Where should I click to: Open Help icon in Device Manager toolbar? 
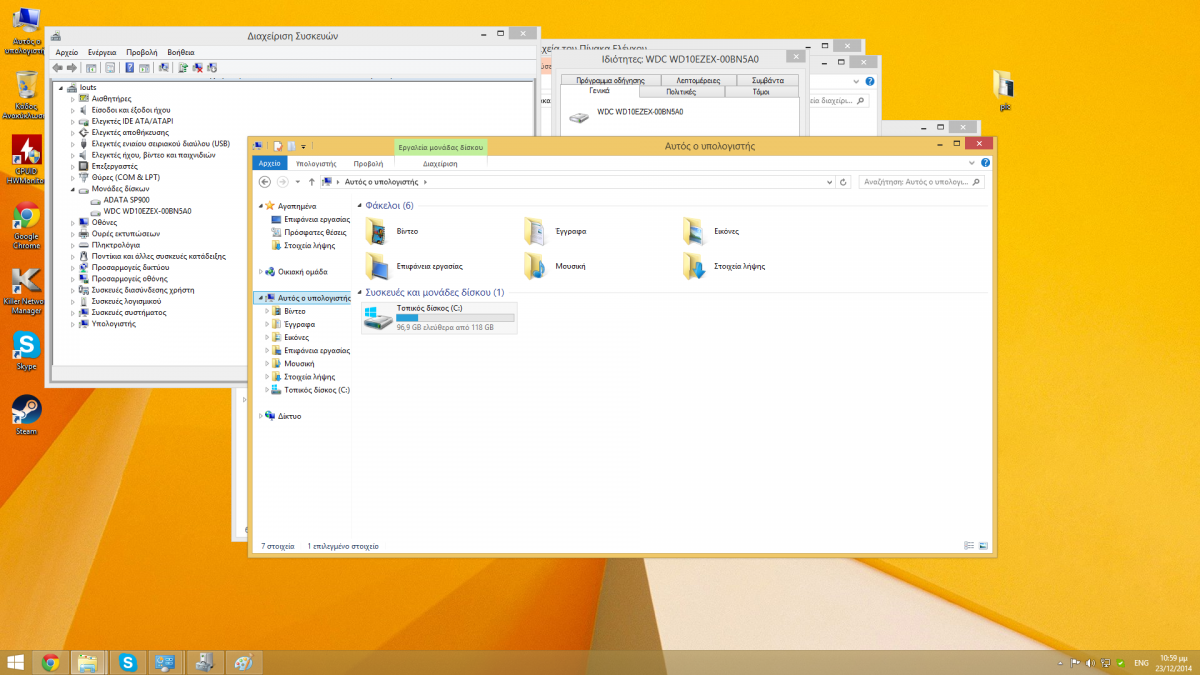[x=128, y=68]
